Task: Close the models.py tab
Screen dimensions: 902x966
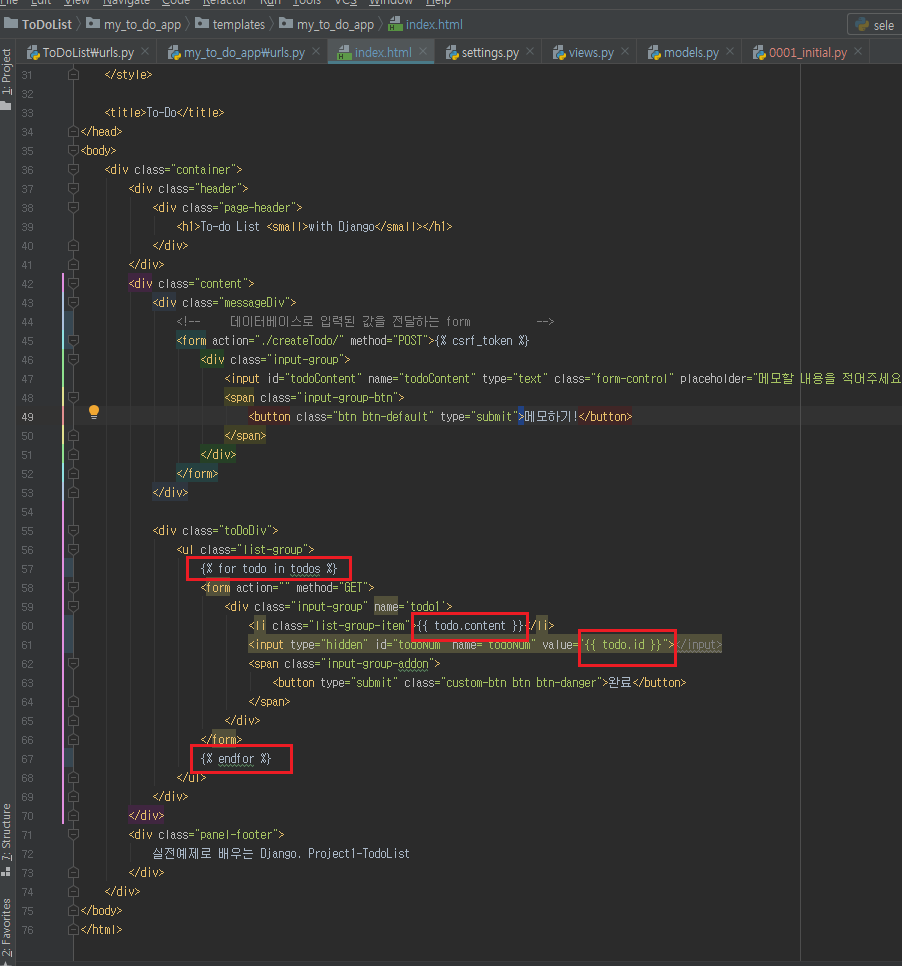Action: coord(730,52)
